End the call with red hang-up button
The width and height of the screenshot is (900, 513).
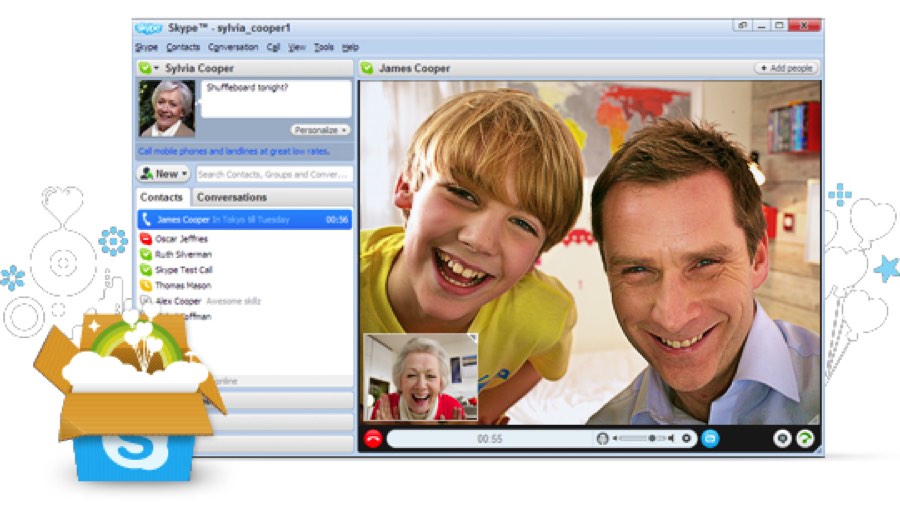(x=373, y=439)
